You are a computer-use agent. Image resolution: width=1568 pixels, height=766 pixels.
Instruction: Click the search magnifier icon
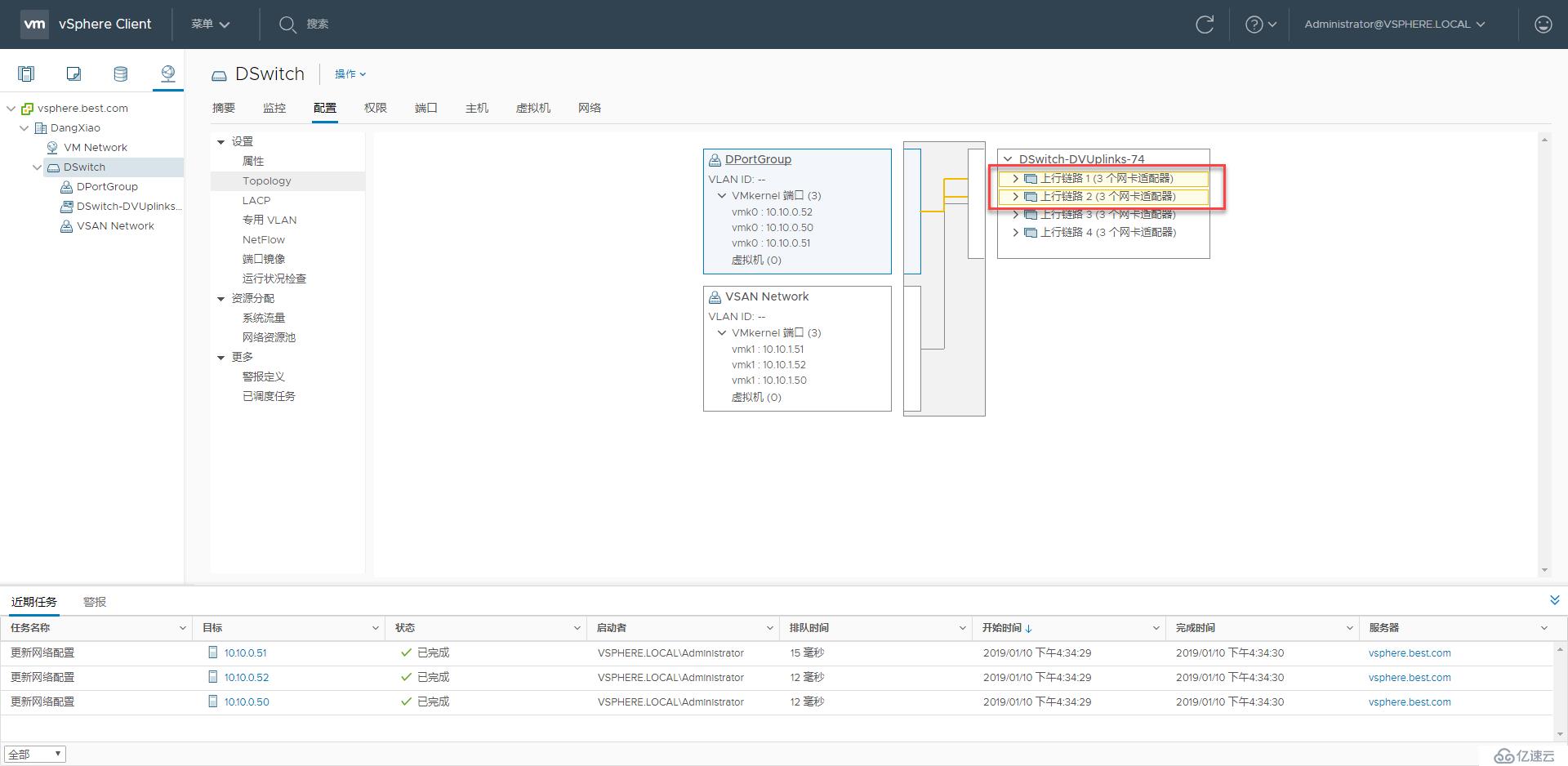point(287,24)
